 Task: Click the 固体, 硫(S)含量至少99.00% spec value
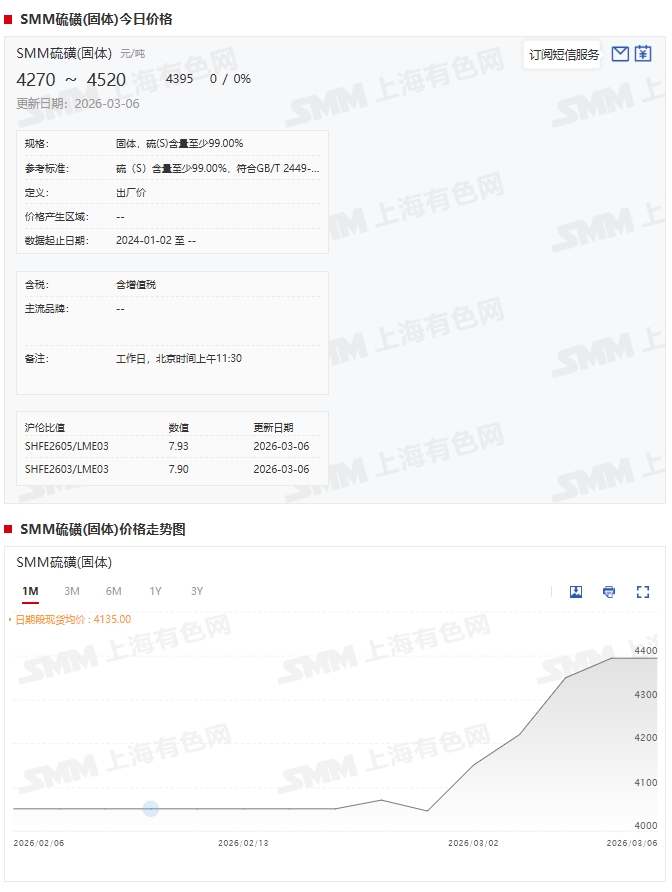(180, 143)
